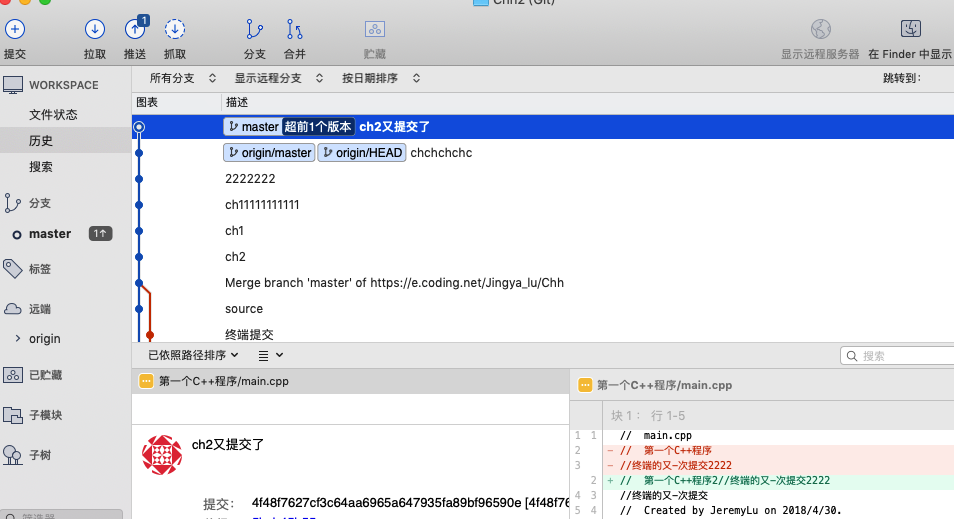954x519 pixels.
Task: Click the 描述 column header
Action: click(x=588, y=102)
